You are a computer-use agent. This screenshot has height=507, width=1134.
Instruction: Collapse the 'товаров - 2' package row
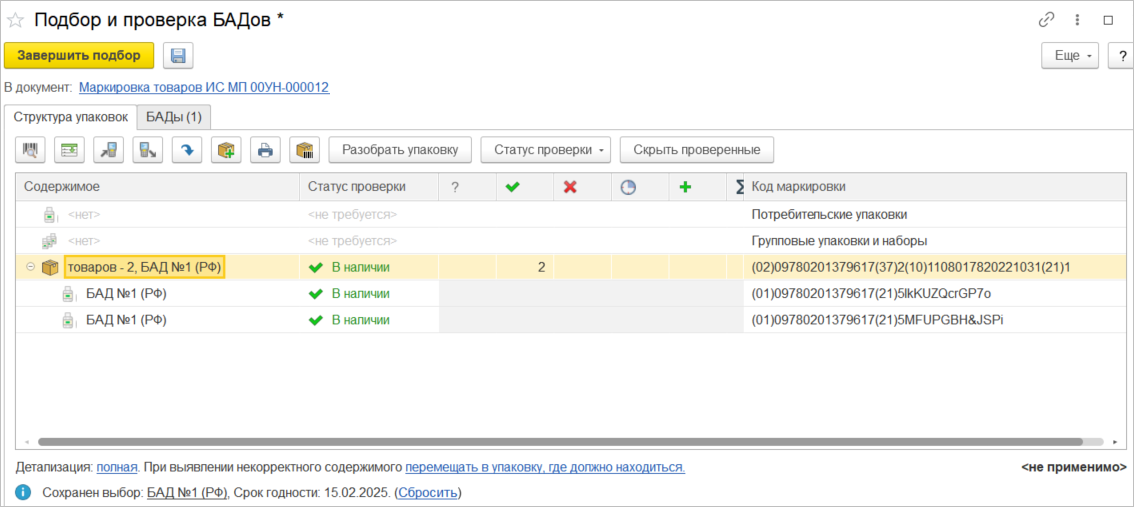click(x=30, y=267)
